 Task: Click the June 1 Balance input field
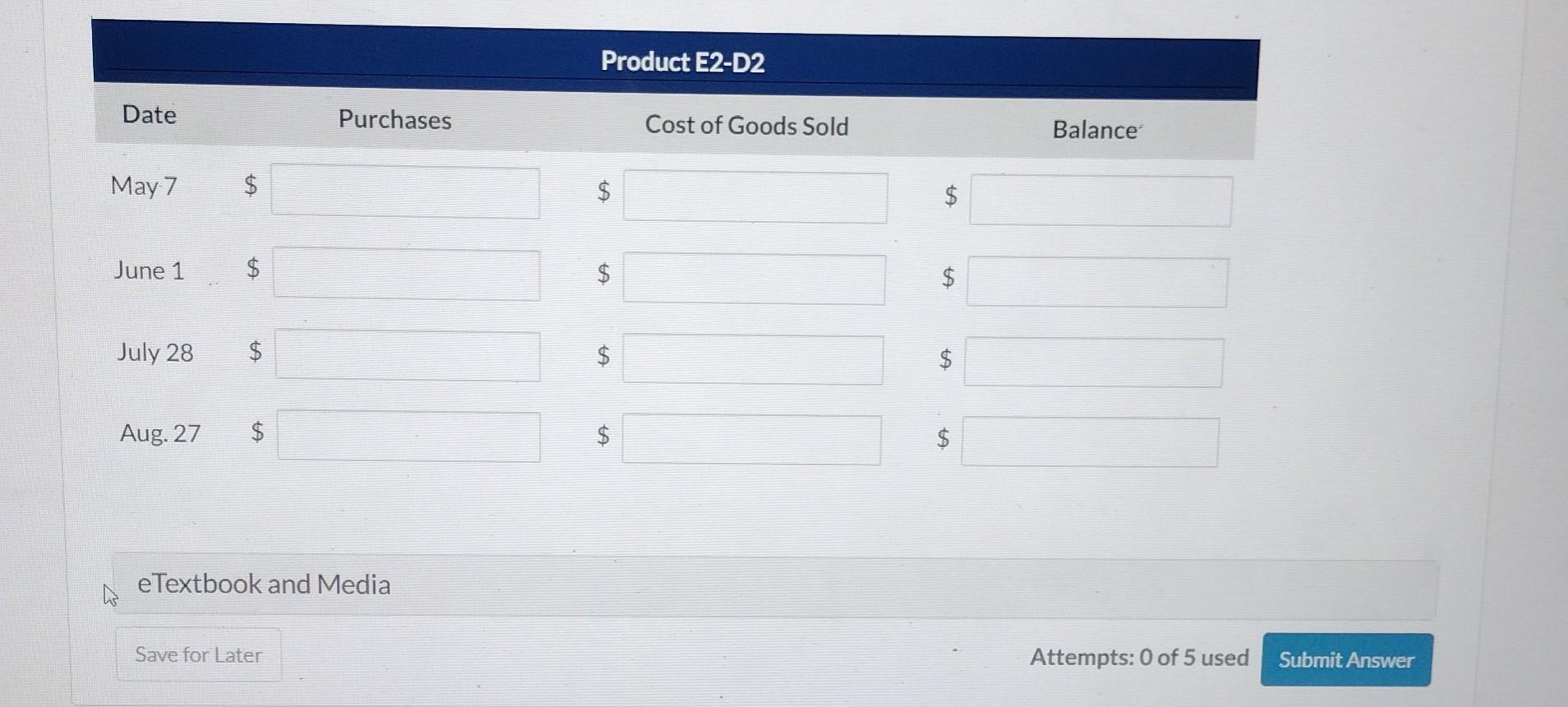tap(1097, 282)
